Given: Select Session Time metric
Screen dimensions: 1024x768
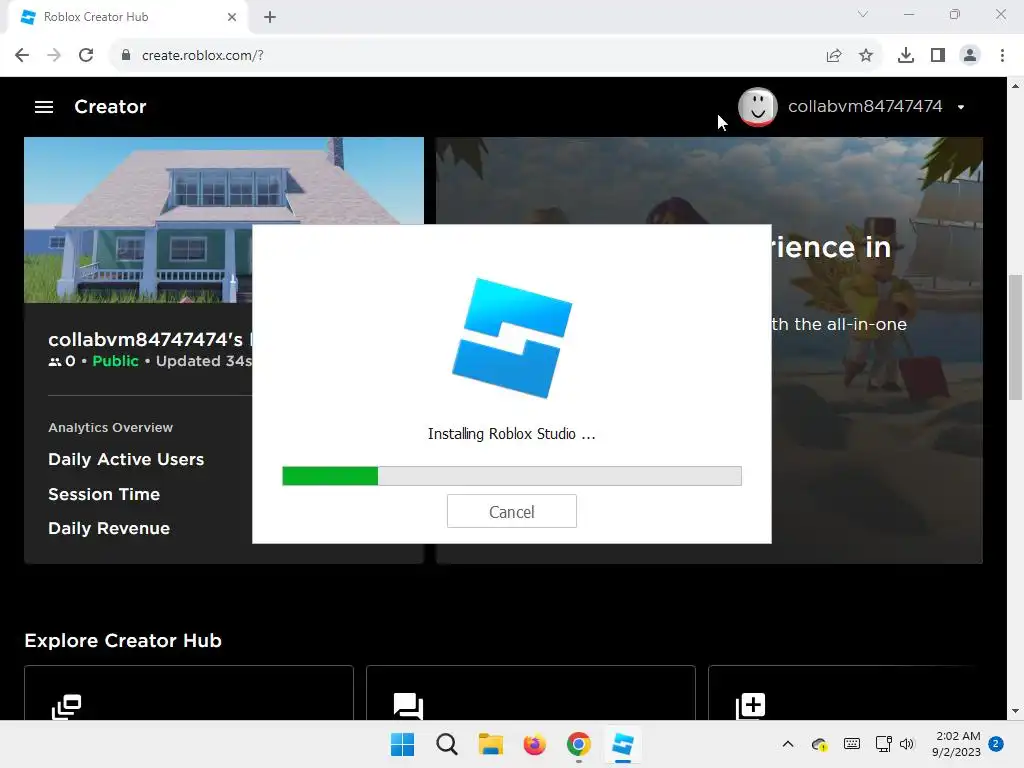Looking at the screenshot, I should click(x=104, y=494).
